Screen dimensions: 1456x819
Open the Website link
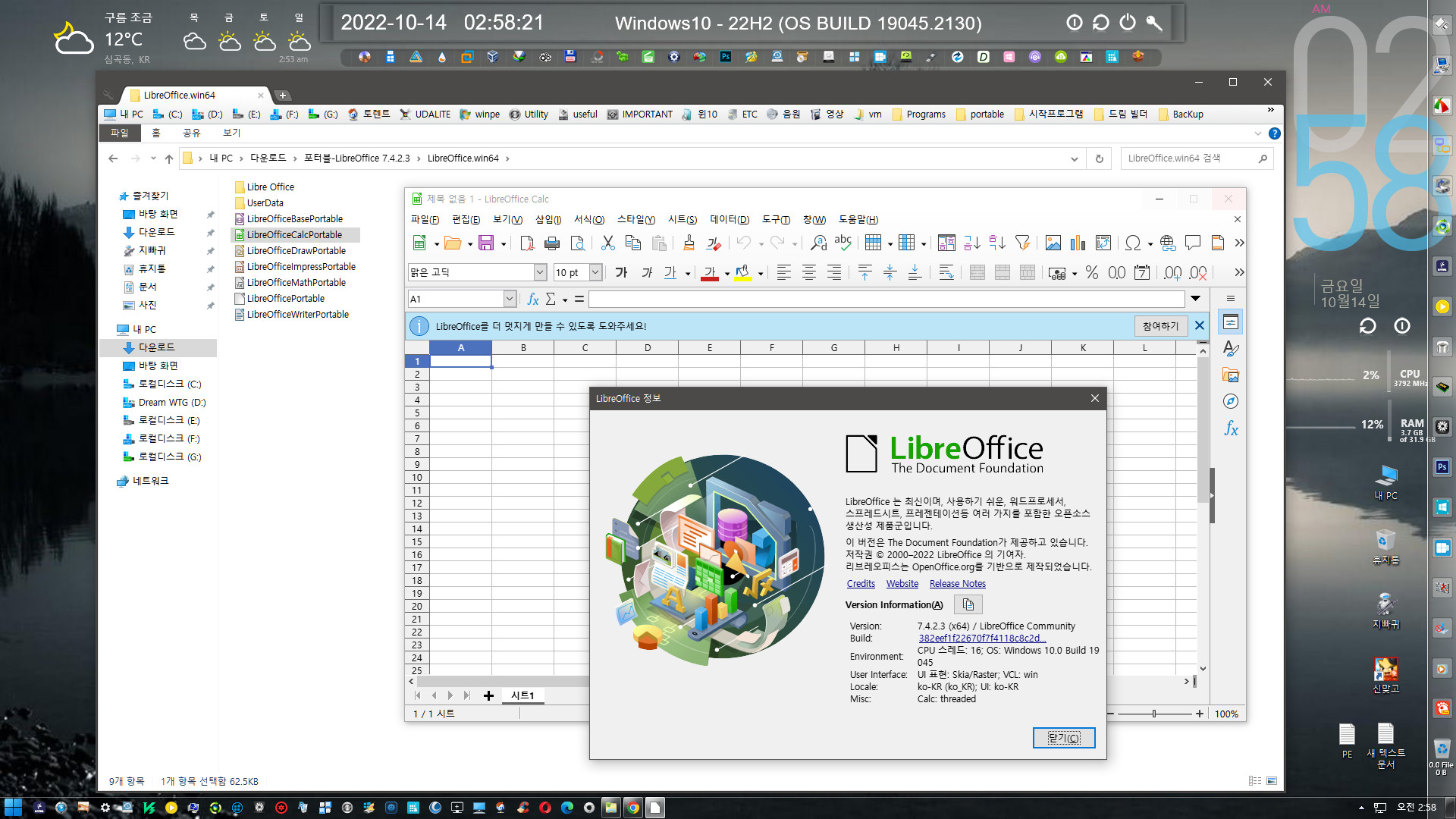[x=902, y=584]
